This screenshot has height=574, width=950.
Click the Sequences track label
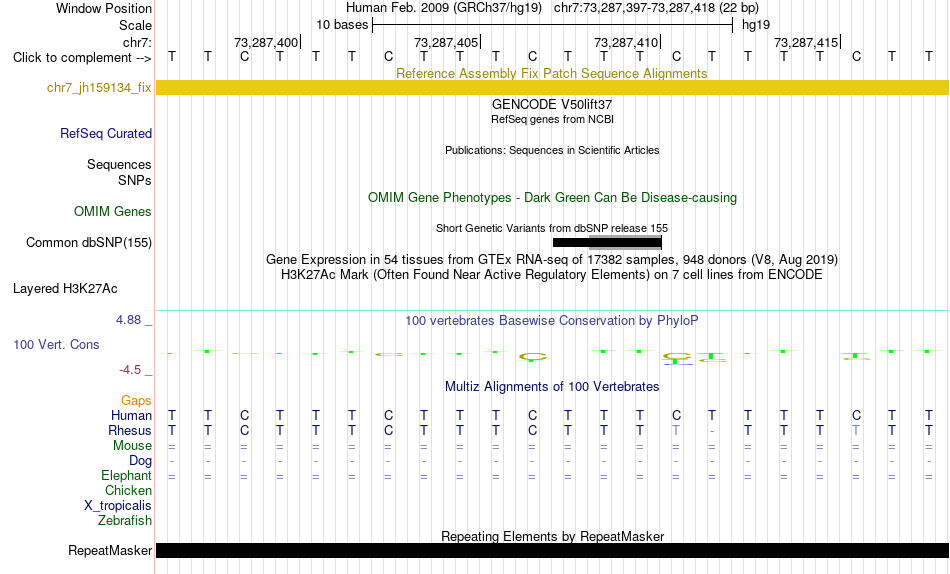pos(119,164)
